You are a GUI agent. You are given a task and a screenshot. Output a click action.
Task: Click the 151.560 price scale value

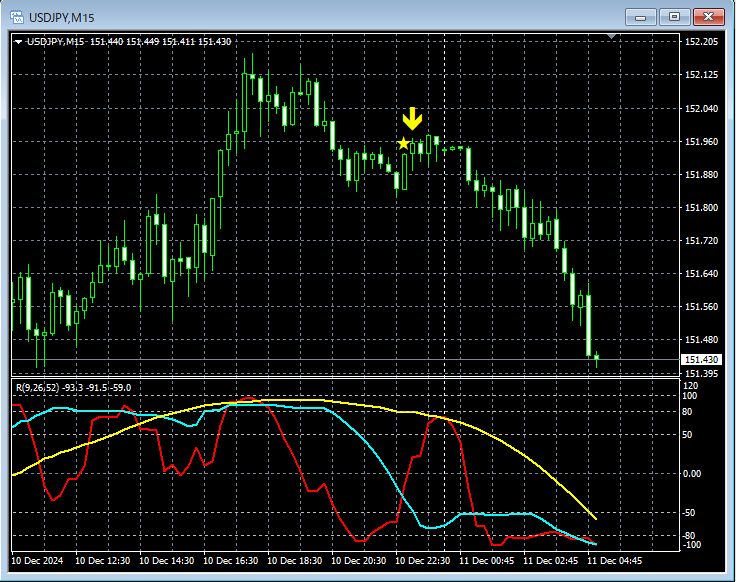pyautogui.click(x=701, y=307)
